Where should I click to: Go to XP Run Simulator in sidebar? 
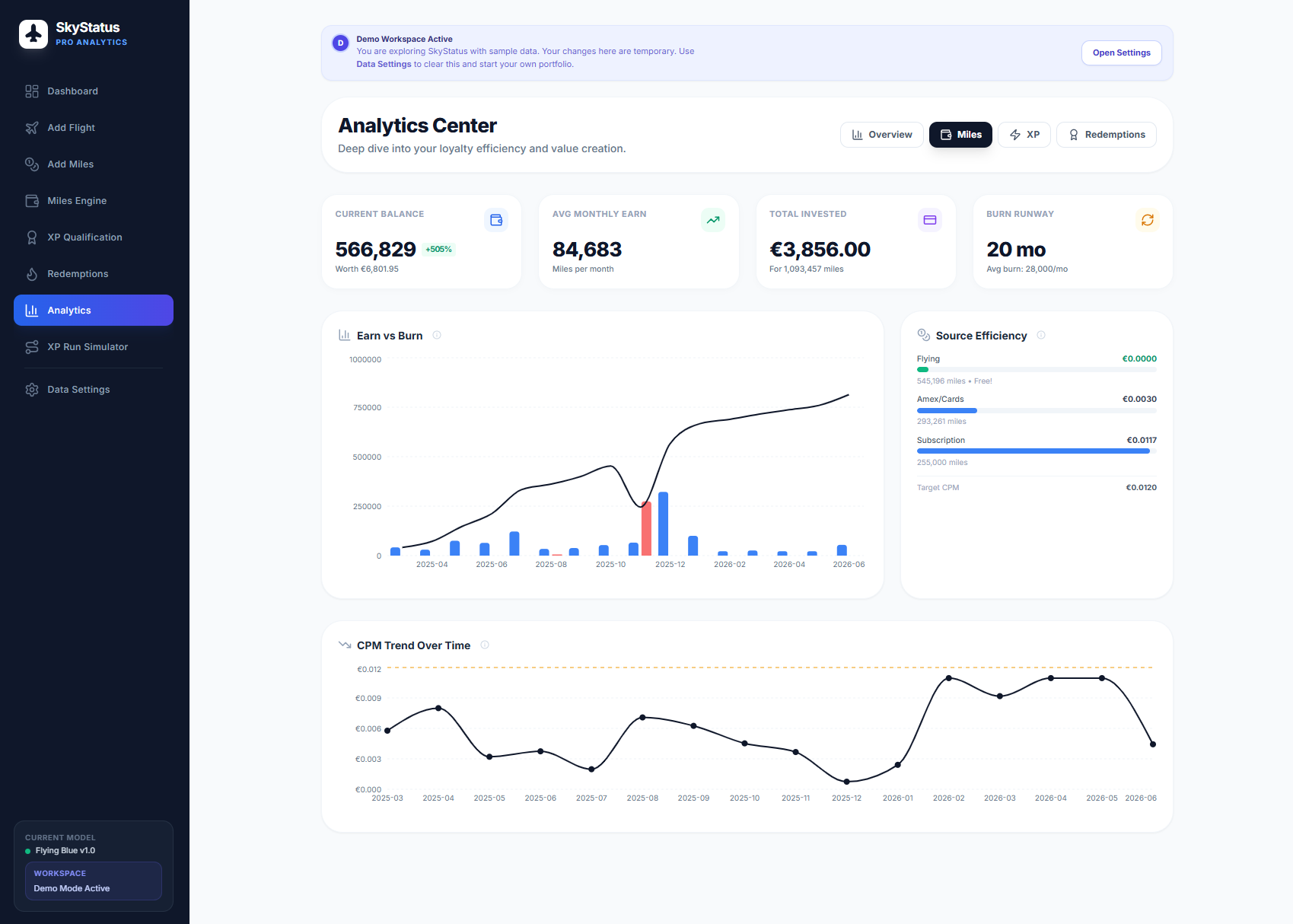[88, 347]
